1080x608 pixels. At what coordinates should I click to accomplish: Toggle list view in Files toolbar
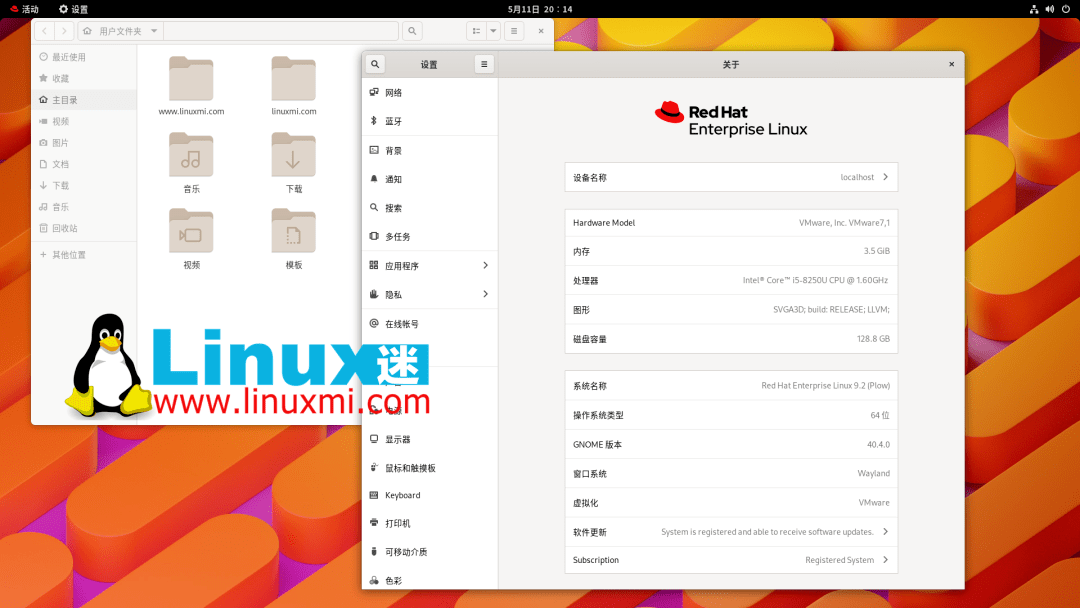point(476,31)
